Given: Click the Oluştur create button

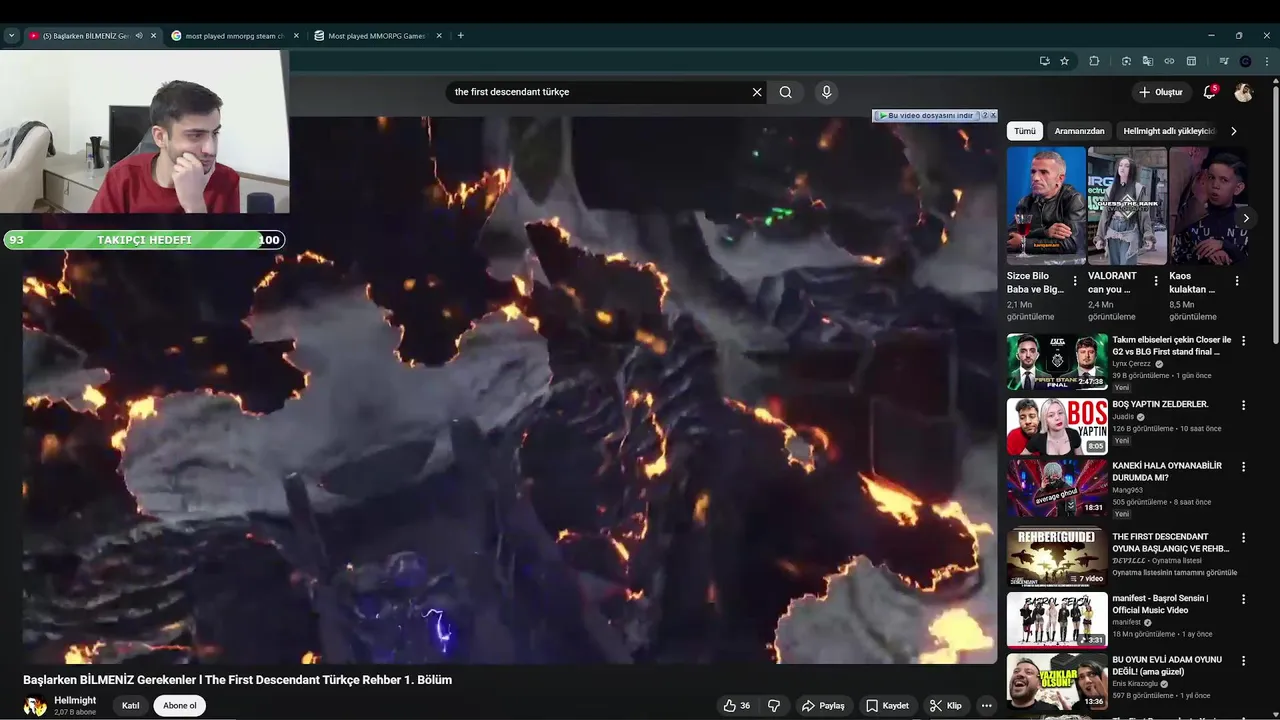Looking at the screenshot, I should point(1161,92).
